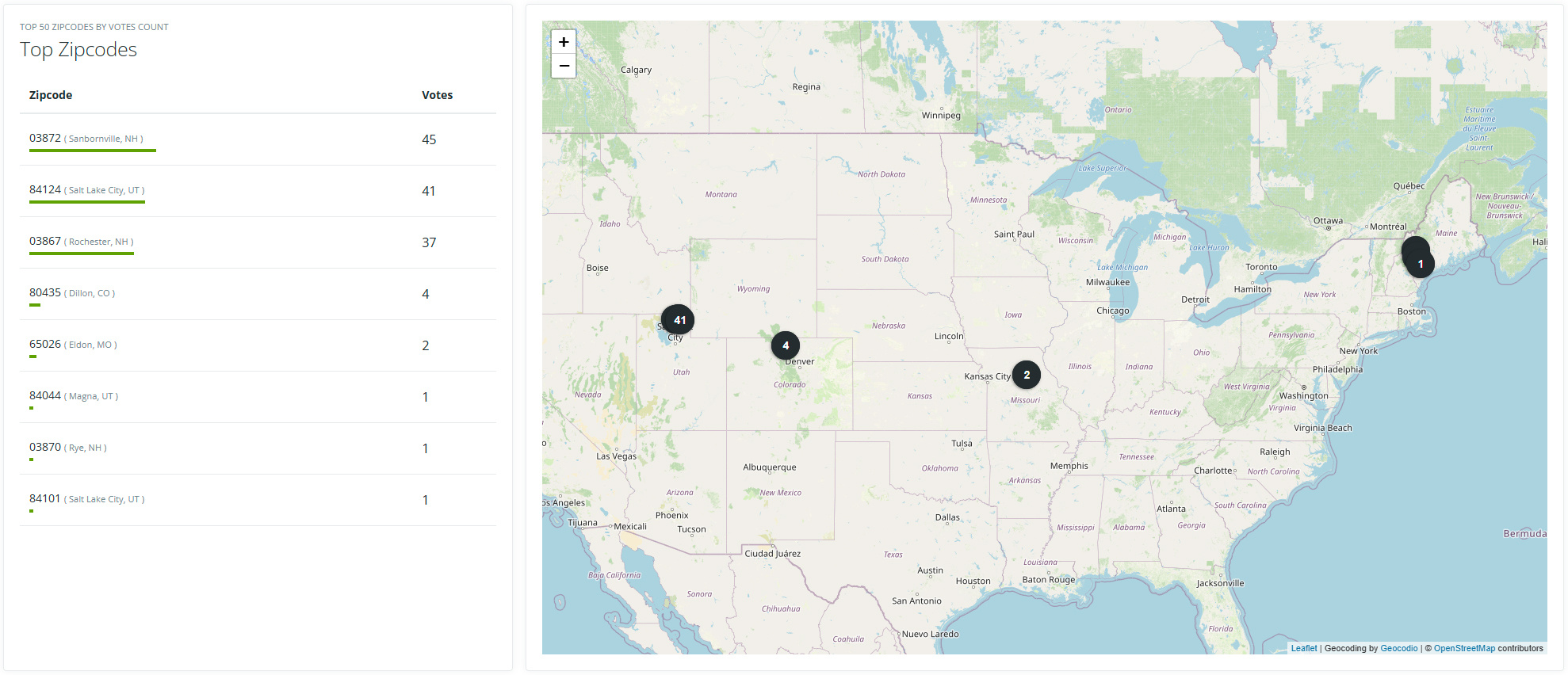
Task: Click the Votes column header
Action: [437, 95]
